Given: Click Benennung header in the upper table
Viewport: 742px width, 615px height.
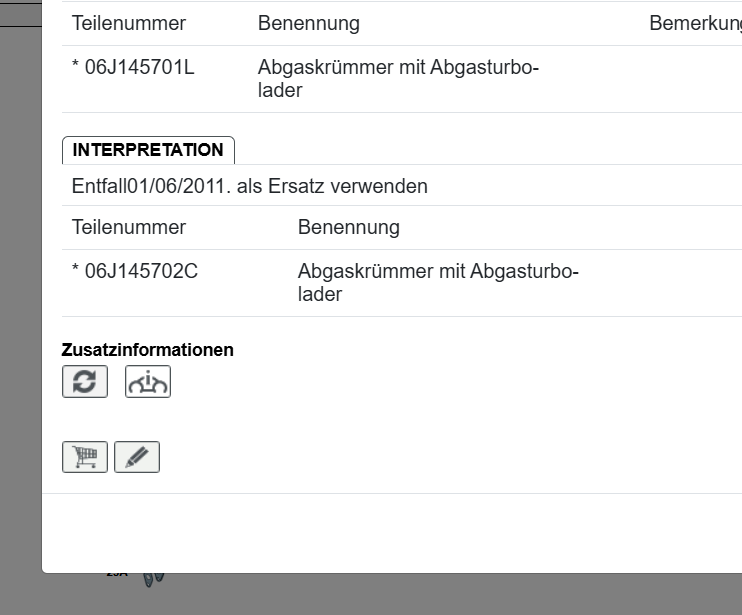Looking at the screenshot, I should coord(308,23).
